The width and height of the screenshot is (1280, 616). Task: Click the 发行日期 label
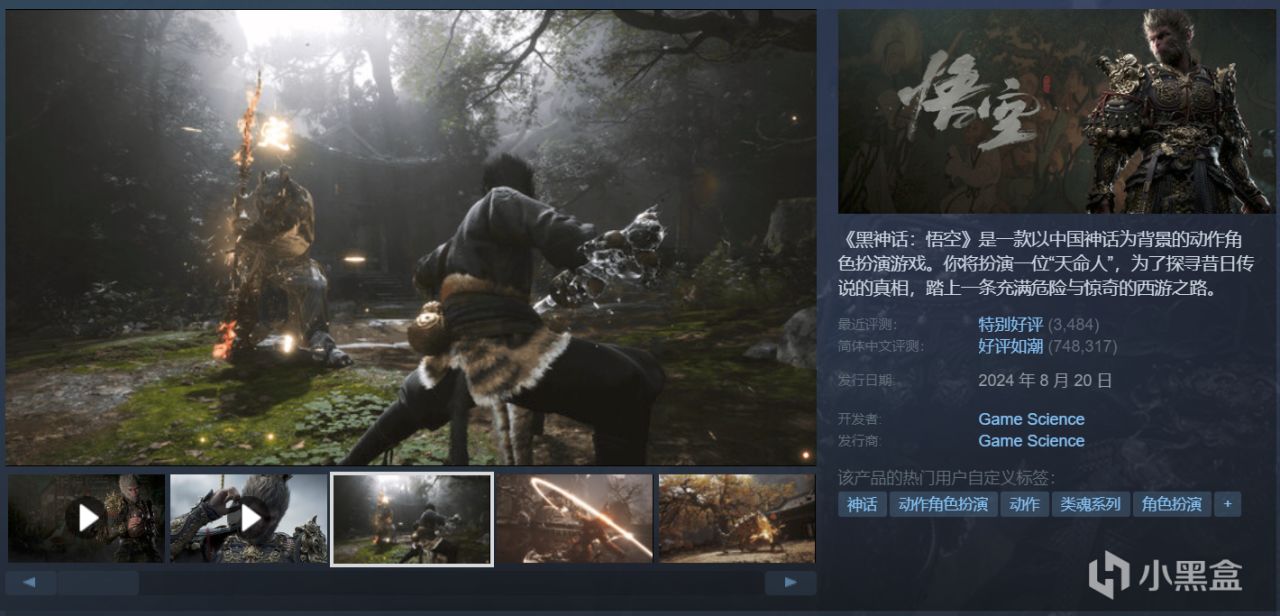point(866,380)
